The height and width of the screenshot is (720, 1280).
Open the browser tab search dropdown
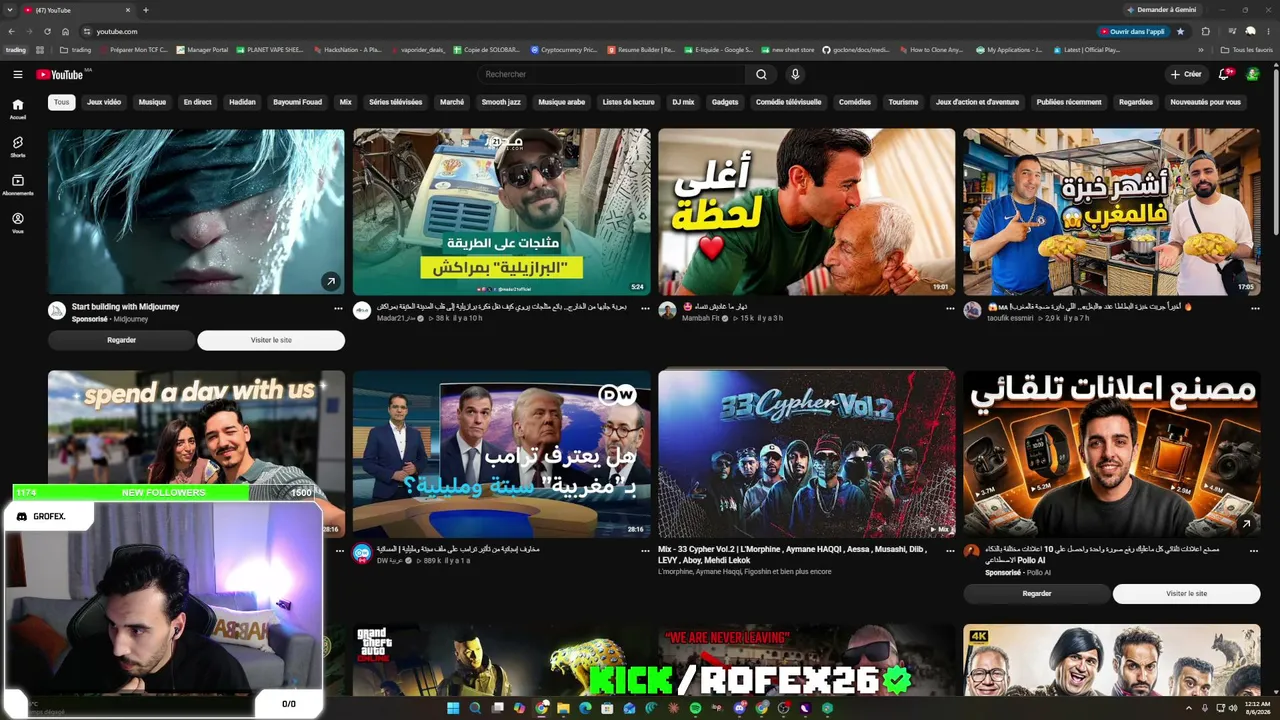tap(10, 10)
